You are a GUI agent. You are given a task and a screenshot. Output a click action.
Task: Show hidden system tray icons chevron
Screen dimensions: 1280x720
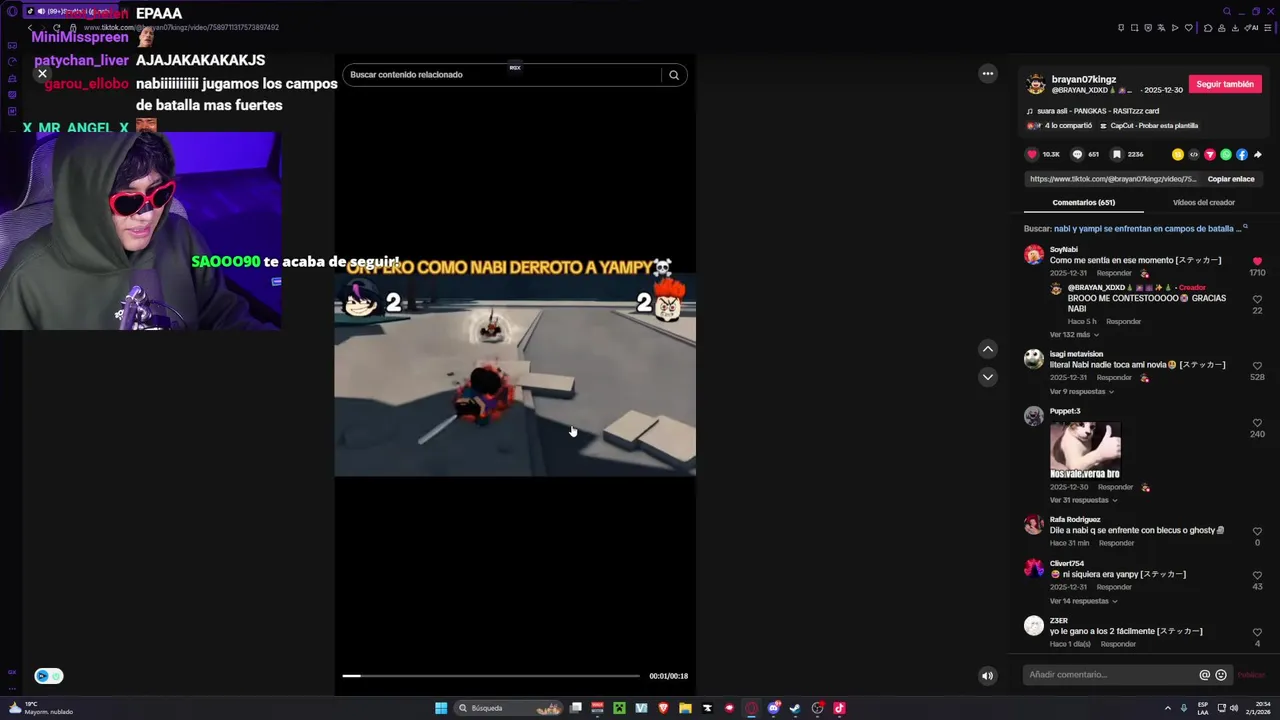pos(1169,708)
